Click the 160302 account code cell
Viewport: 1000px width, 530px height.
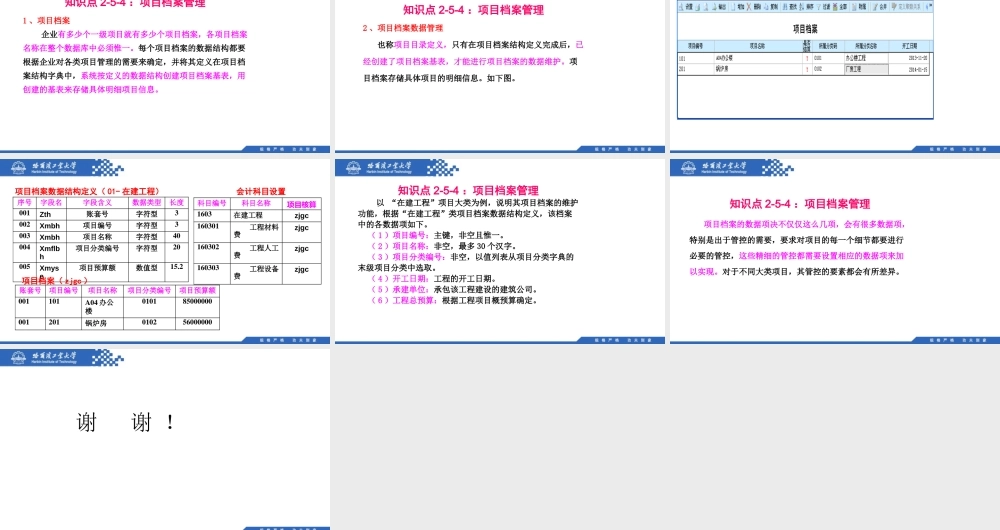(212, 252)
